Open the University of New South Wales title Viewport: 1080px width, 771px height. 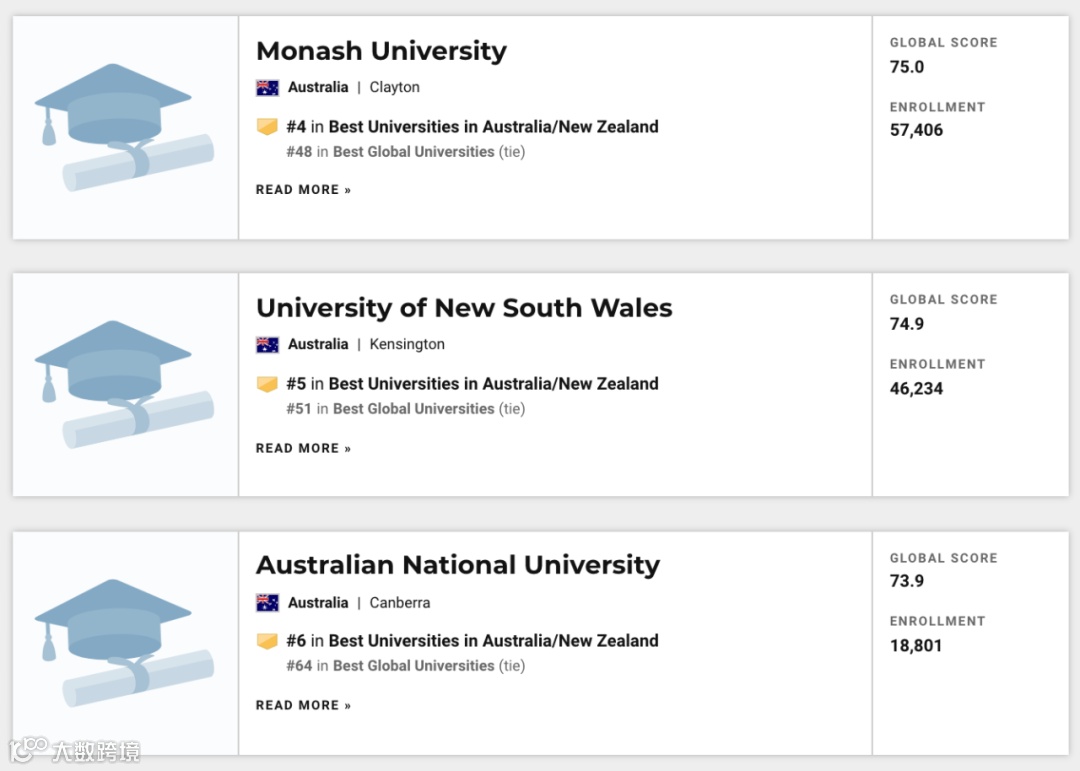click(464, 308)
